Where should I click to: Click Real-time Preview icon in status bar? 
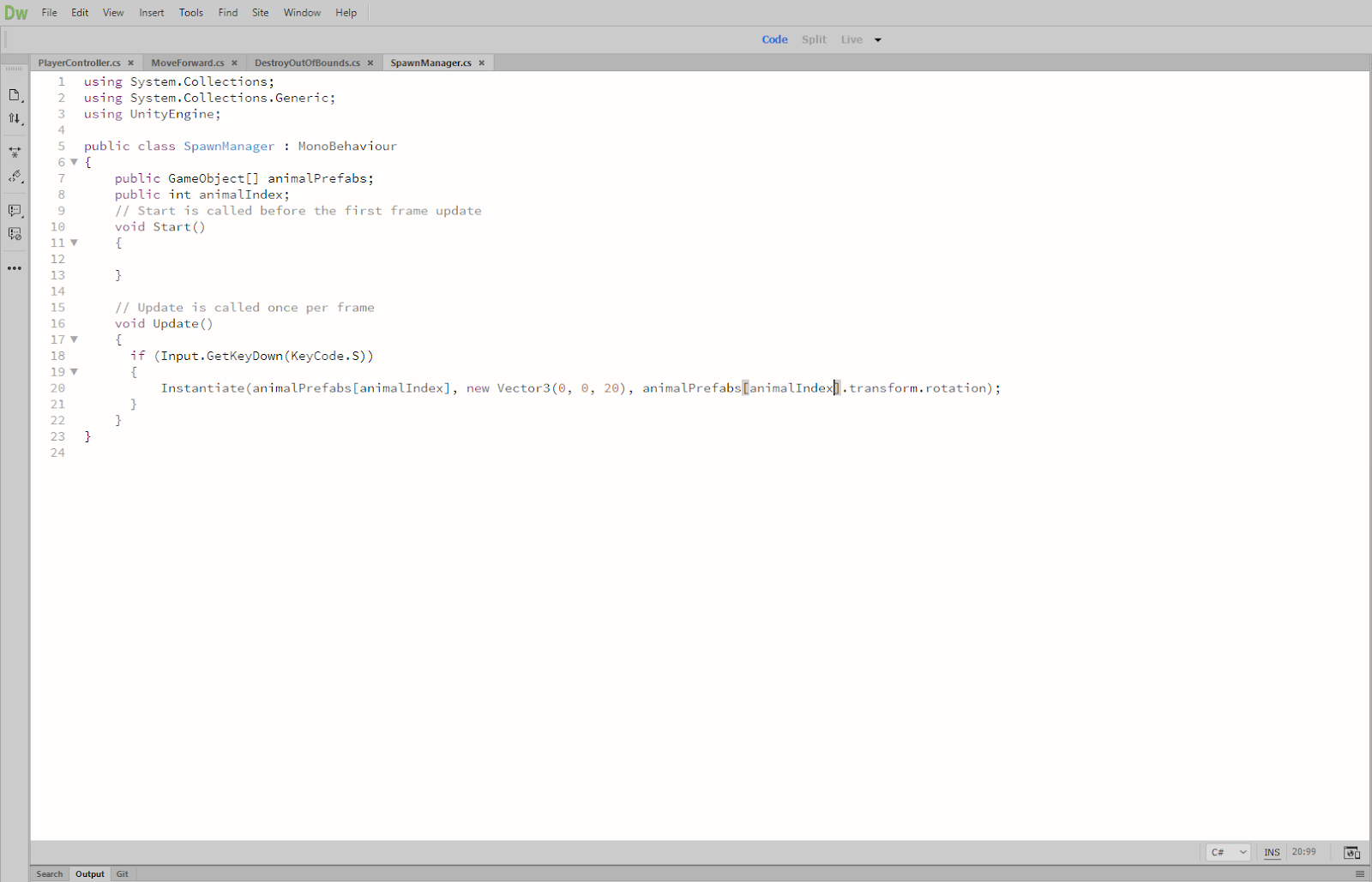[x=1351, y=852]
